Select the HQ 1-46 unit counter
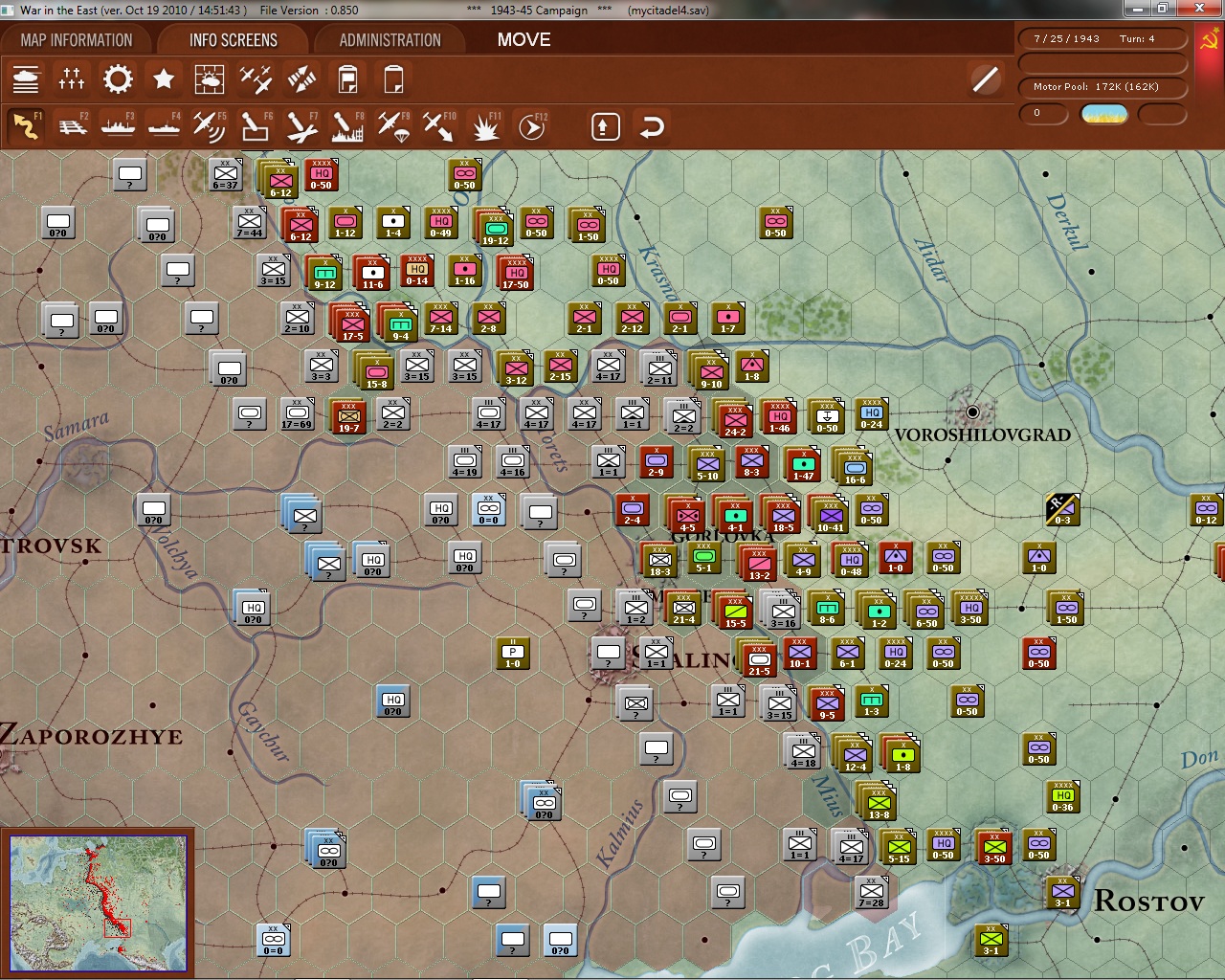This screenshot has width=1225, height=980. pyautogui.click(x=780, y=416)
